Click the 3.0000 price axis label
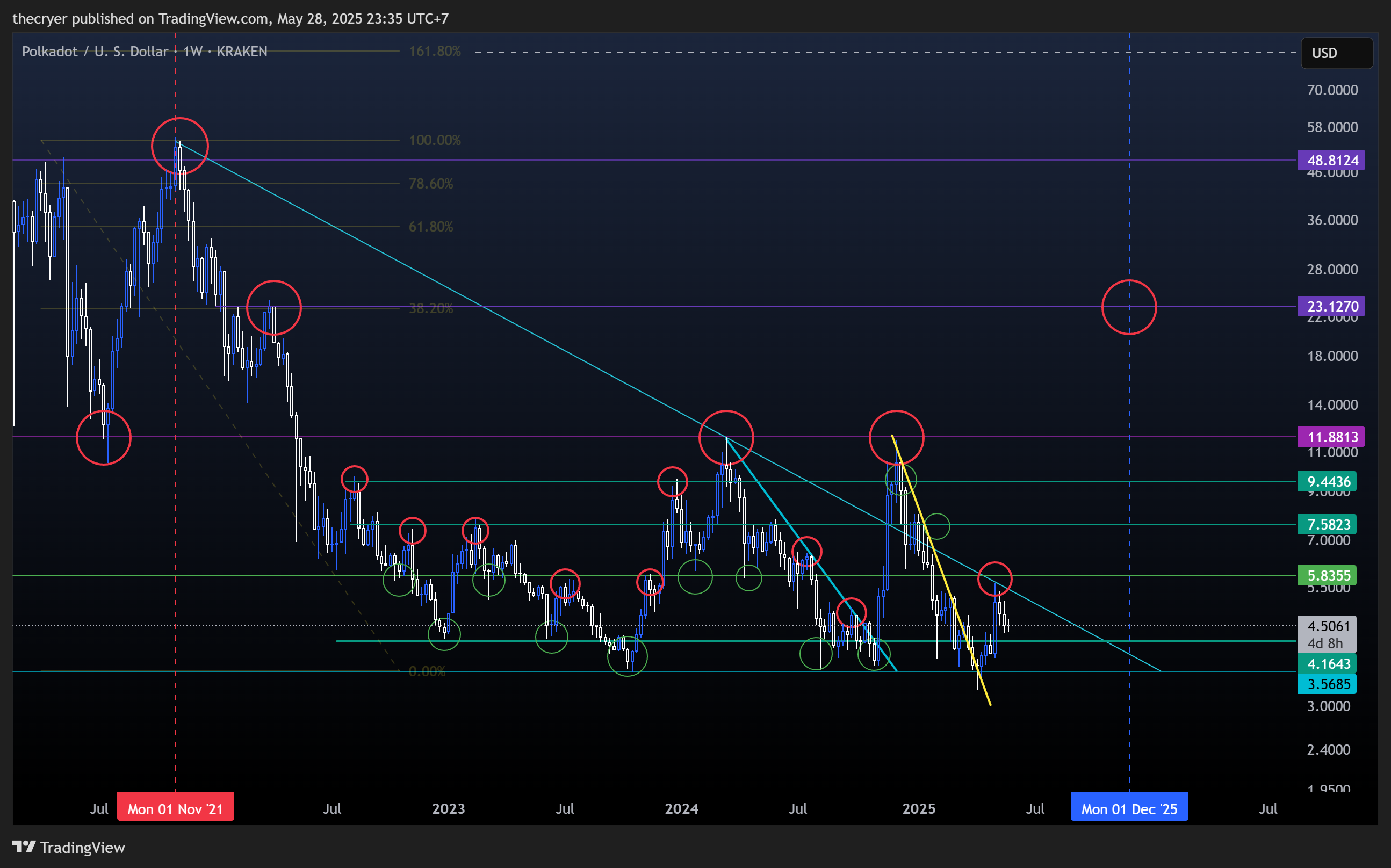 click(x=1329, y=706)
